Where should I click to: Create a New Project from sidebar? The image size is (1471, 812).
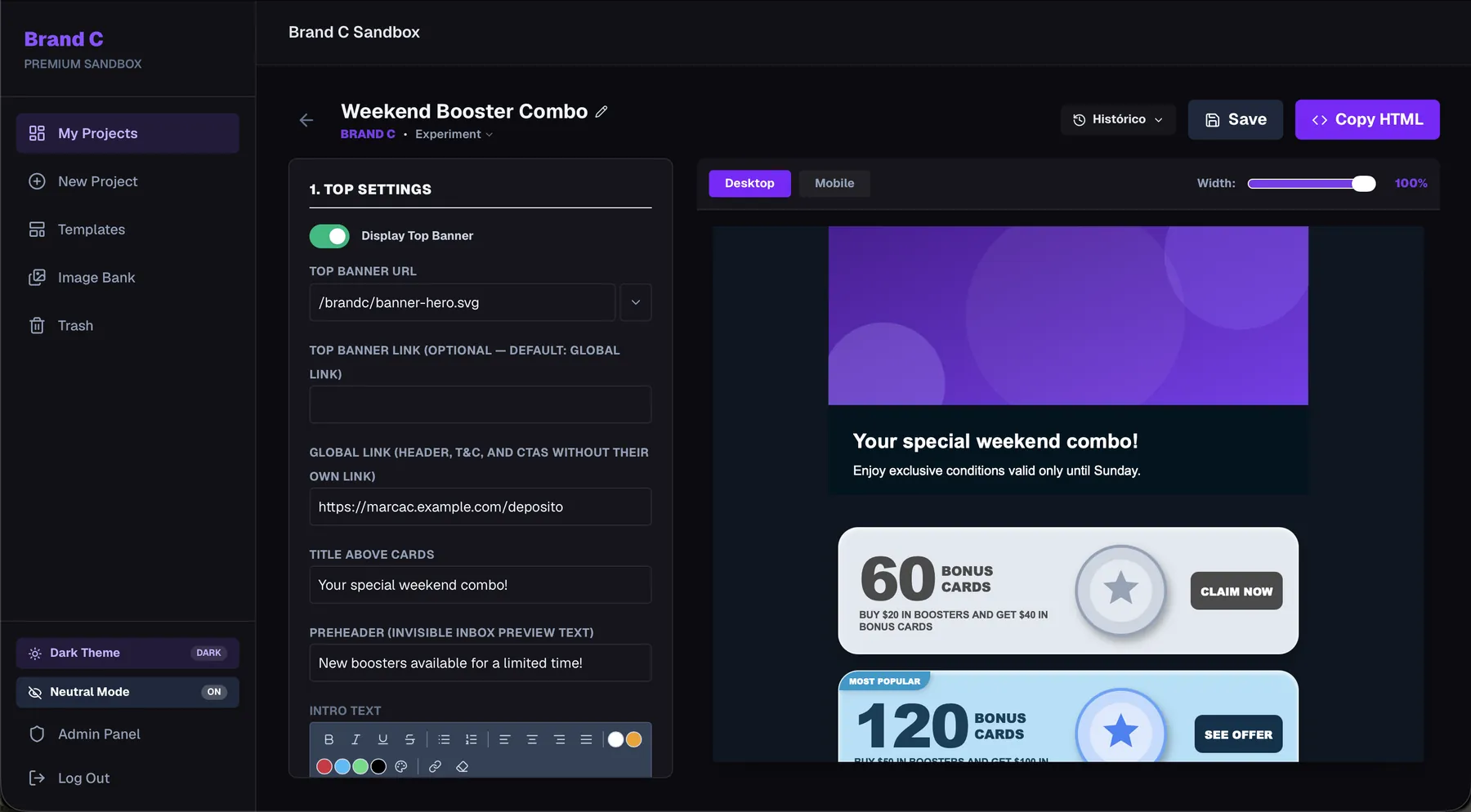coord(127,181)
